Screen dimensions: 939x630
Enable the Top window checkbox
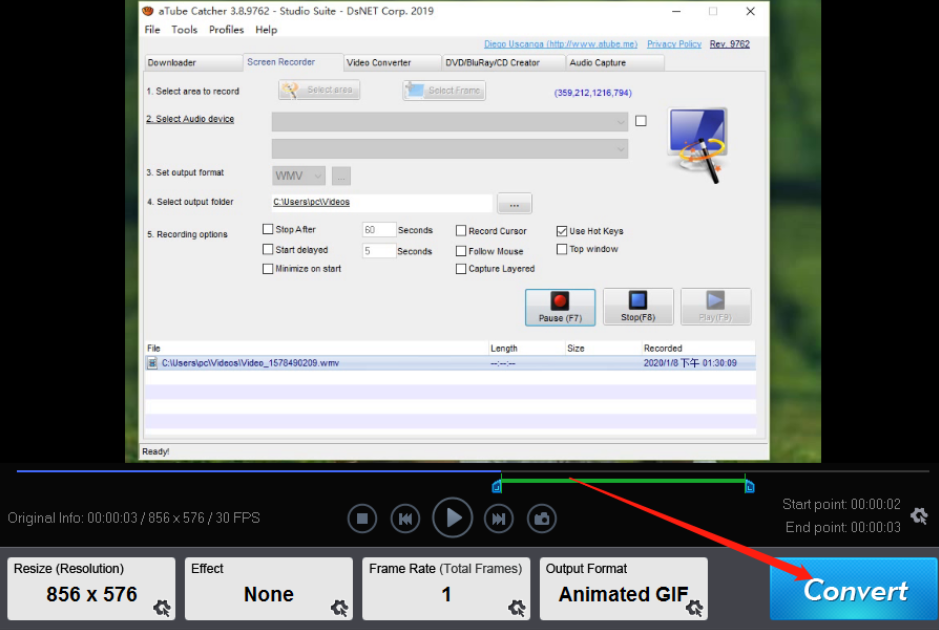[562, 249]
